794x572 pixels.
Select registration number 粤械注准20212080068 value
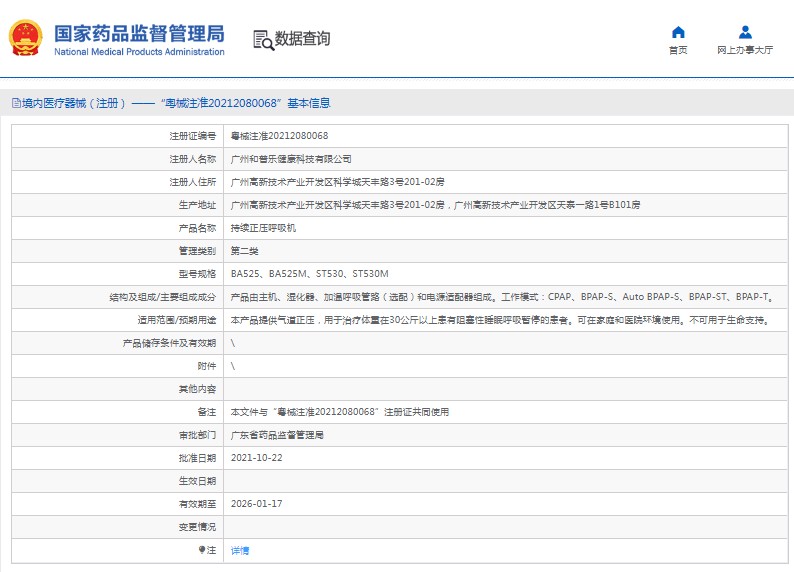pos(279,136)
